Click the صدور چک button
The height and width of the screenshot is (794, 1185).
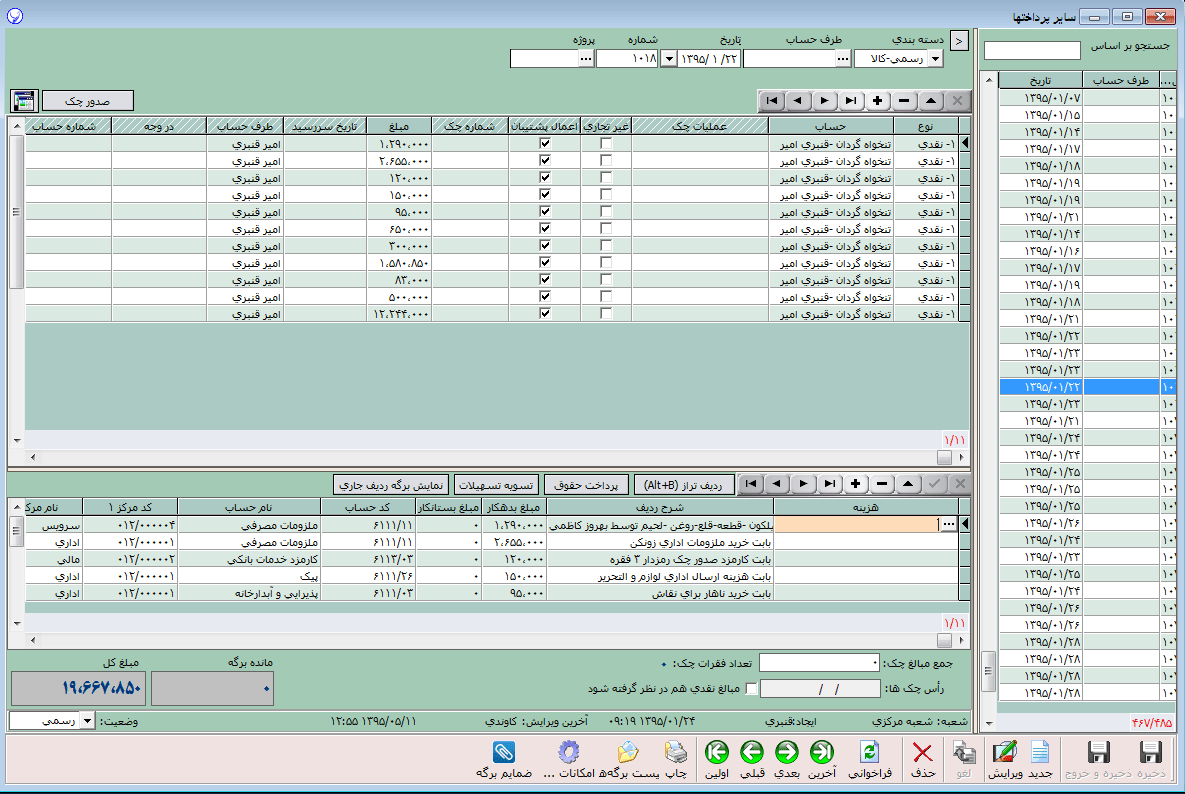click(x=88, y=100)
